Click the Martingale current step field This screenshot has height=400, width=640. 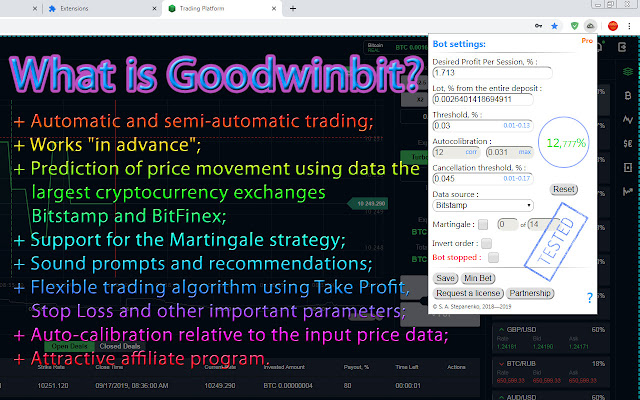coord(507,224)
